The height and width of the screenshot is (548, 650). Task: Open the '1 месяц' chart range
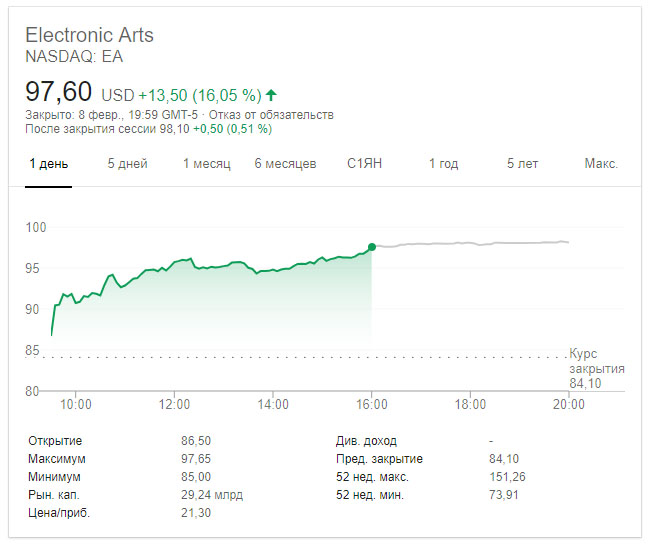[x=206, y=164]
